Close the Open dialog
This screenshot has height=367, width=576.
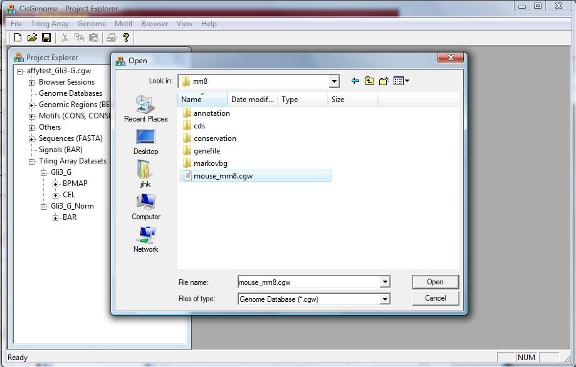(x=450, y=58)
